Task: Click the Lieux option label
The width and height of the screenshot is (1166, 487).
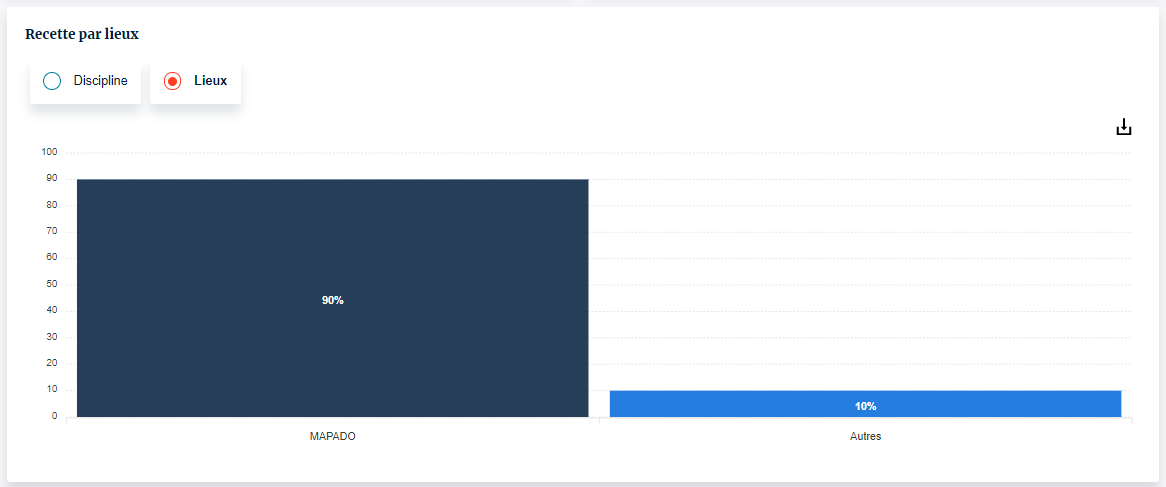Action: (x=210, y=81)
